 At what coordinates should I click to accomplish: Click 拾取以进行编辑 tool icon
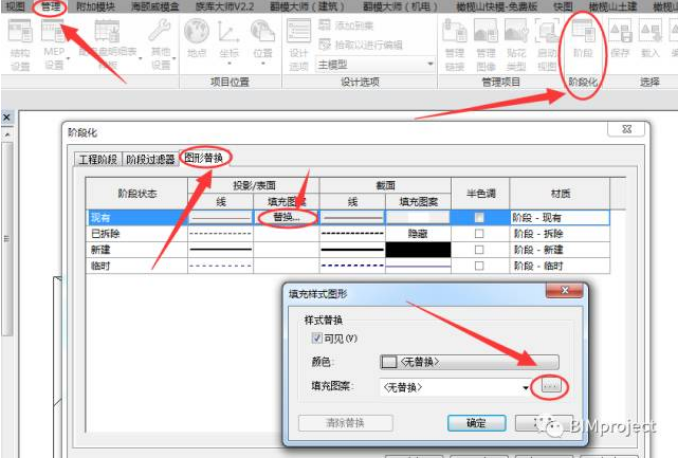[x=324, y=44]
